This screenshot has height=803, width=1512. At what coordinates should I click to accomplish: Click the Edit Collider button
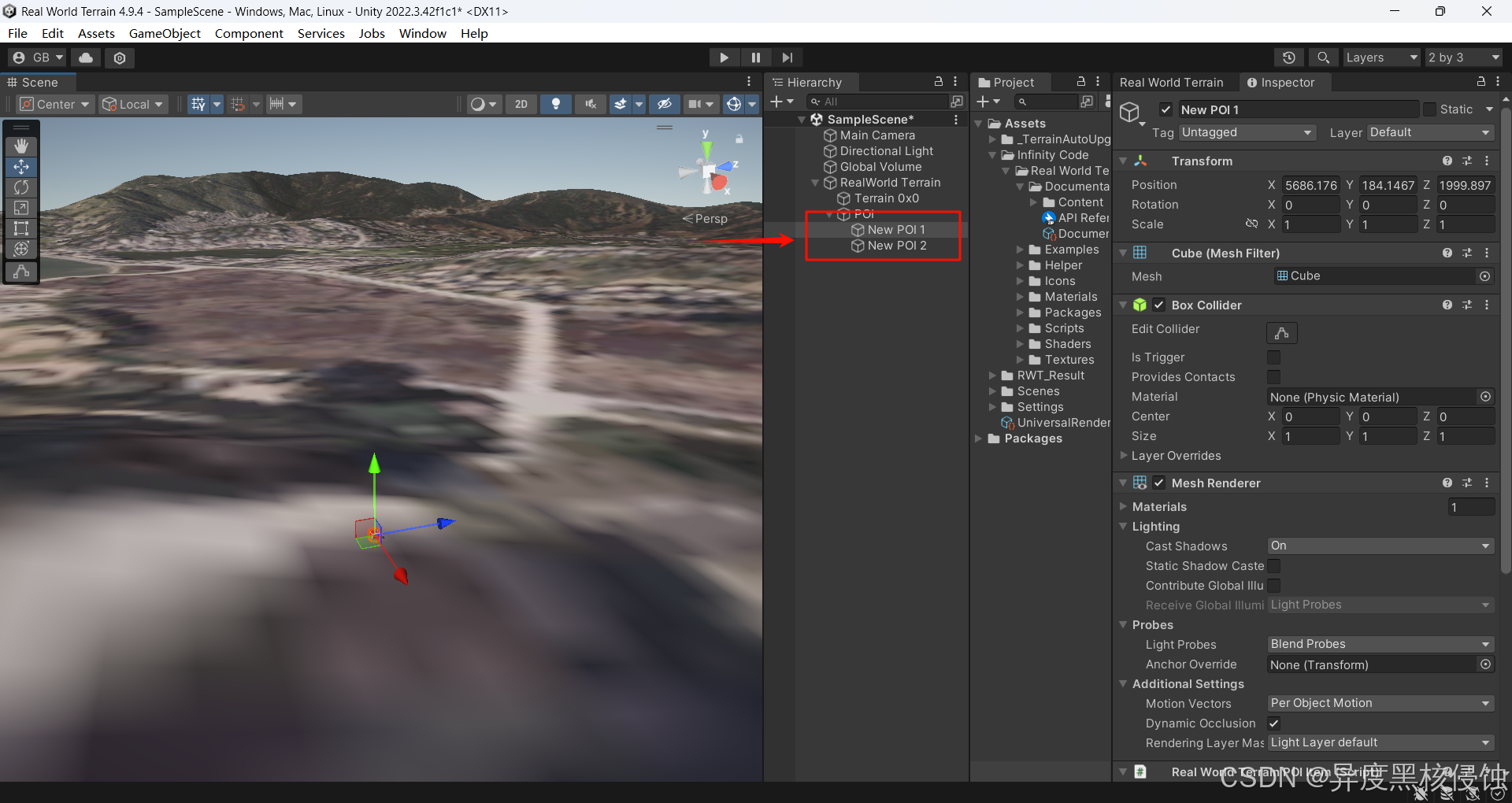click(1282, 333)
